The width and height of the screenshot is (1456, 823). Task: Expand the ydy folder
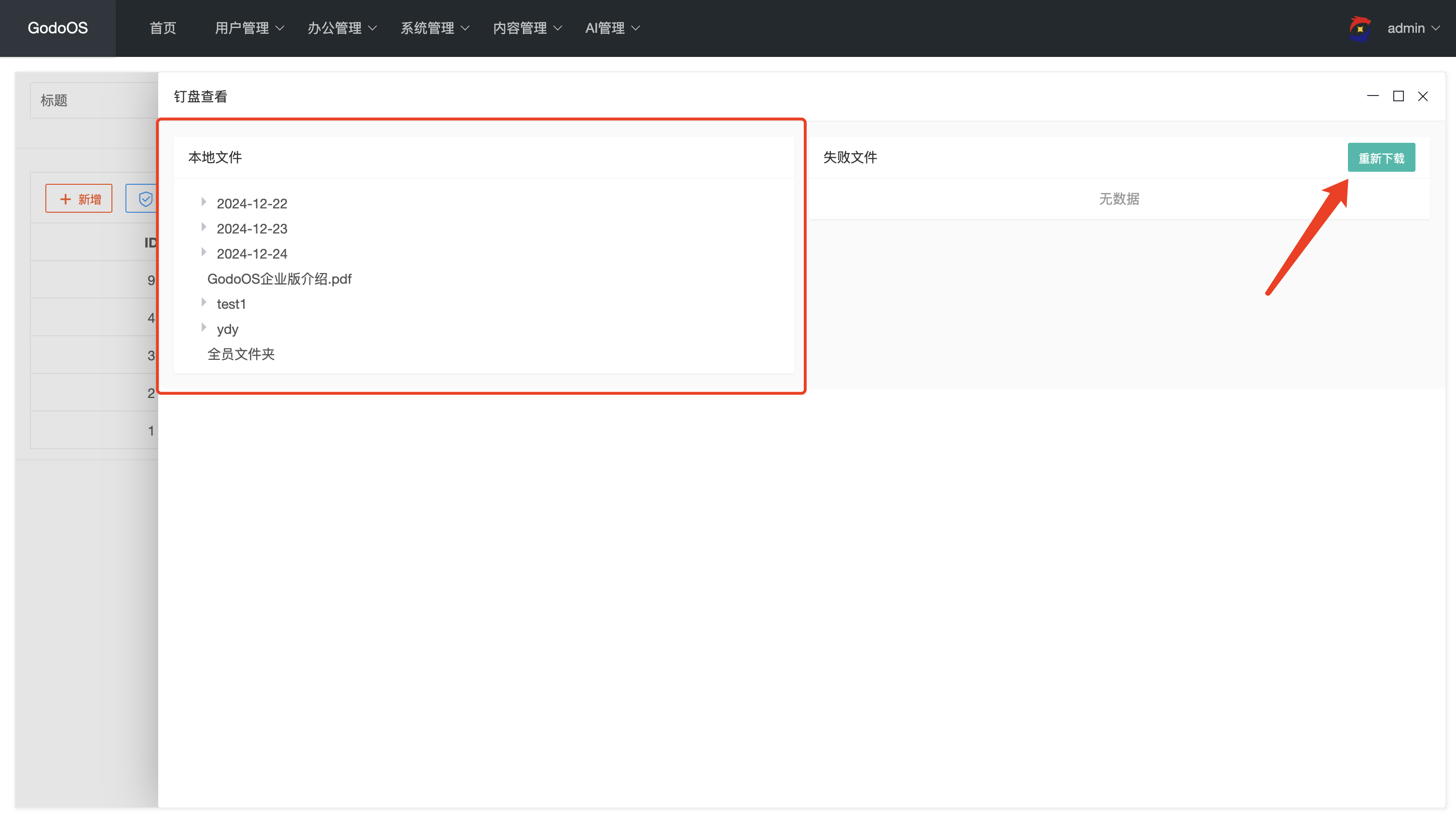(x=204, y=327)
